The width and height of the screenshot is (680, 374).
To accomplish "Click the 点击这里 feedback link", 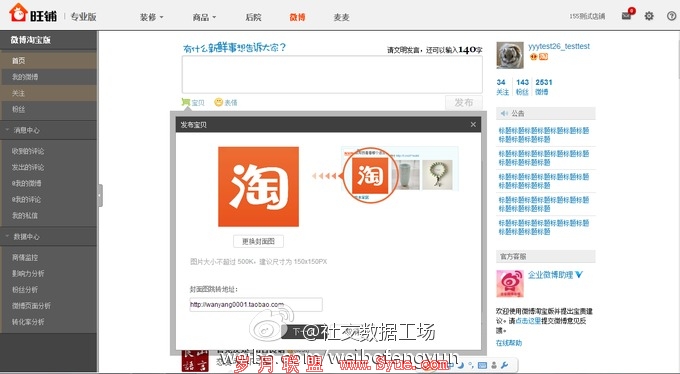I will (528, 321).
